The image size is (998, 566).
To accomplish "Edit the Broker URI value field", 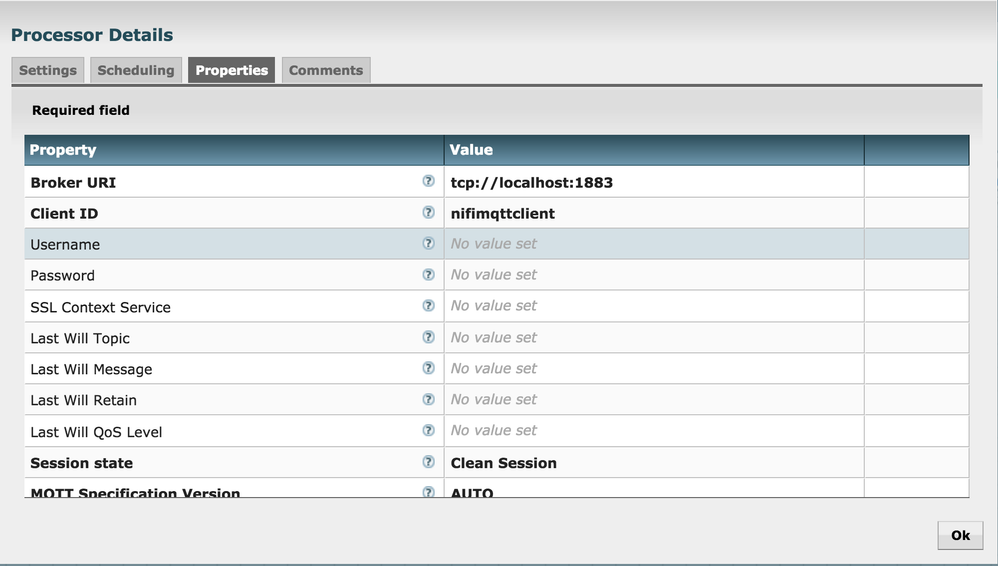I will [x=653, y=182].
